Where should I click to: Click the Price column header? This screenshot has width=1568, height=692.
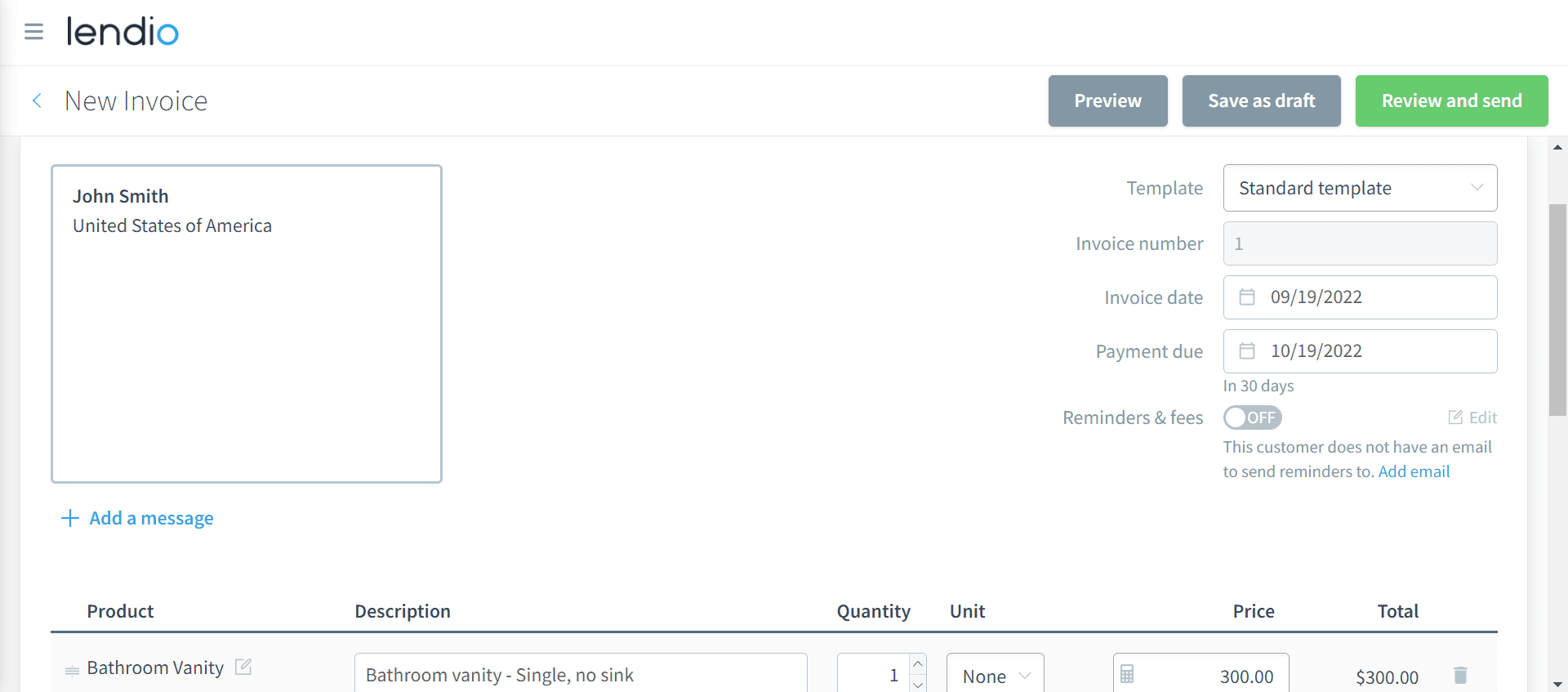(1254, 611)
